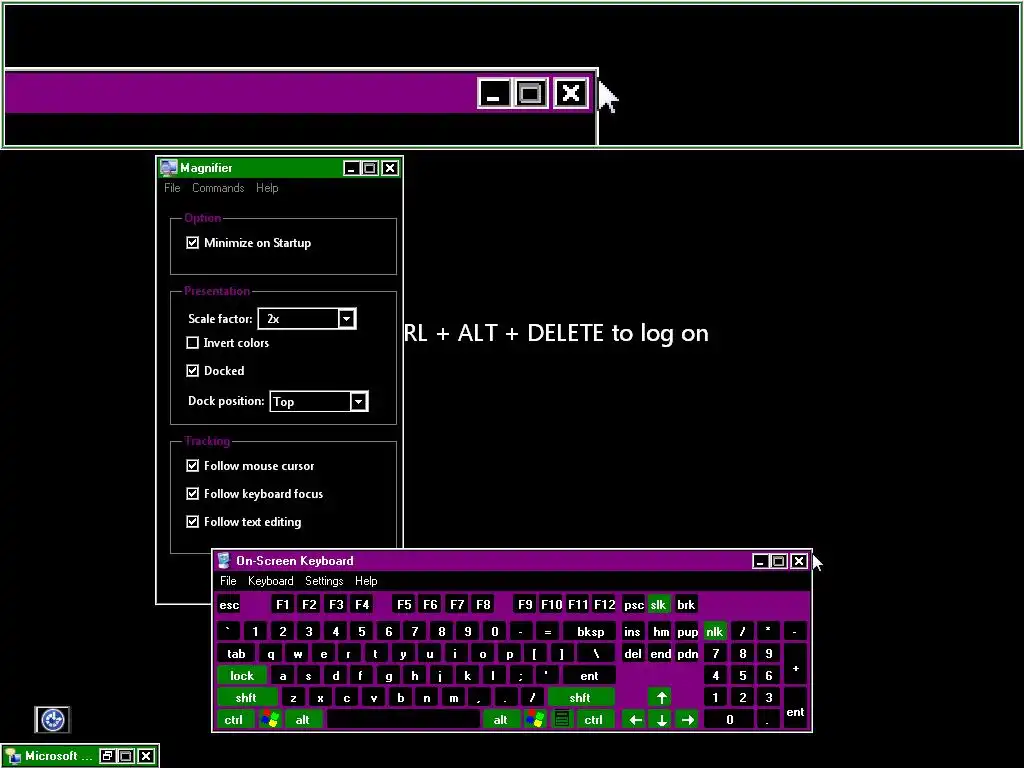Click the brk key
1024x768 pixels.
(686, 605)
